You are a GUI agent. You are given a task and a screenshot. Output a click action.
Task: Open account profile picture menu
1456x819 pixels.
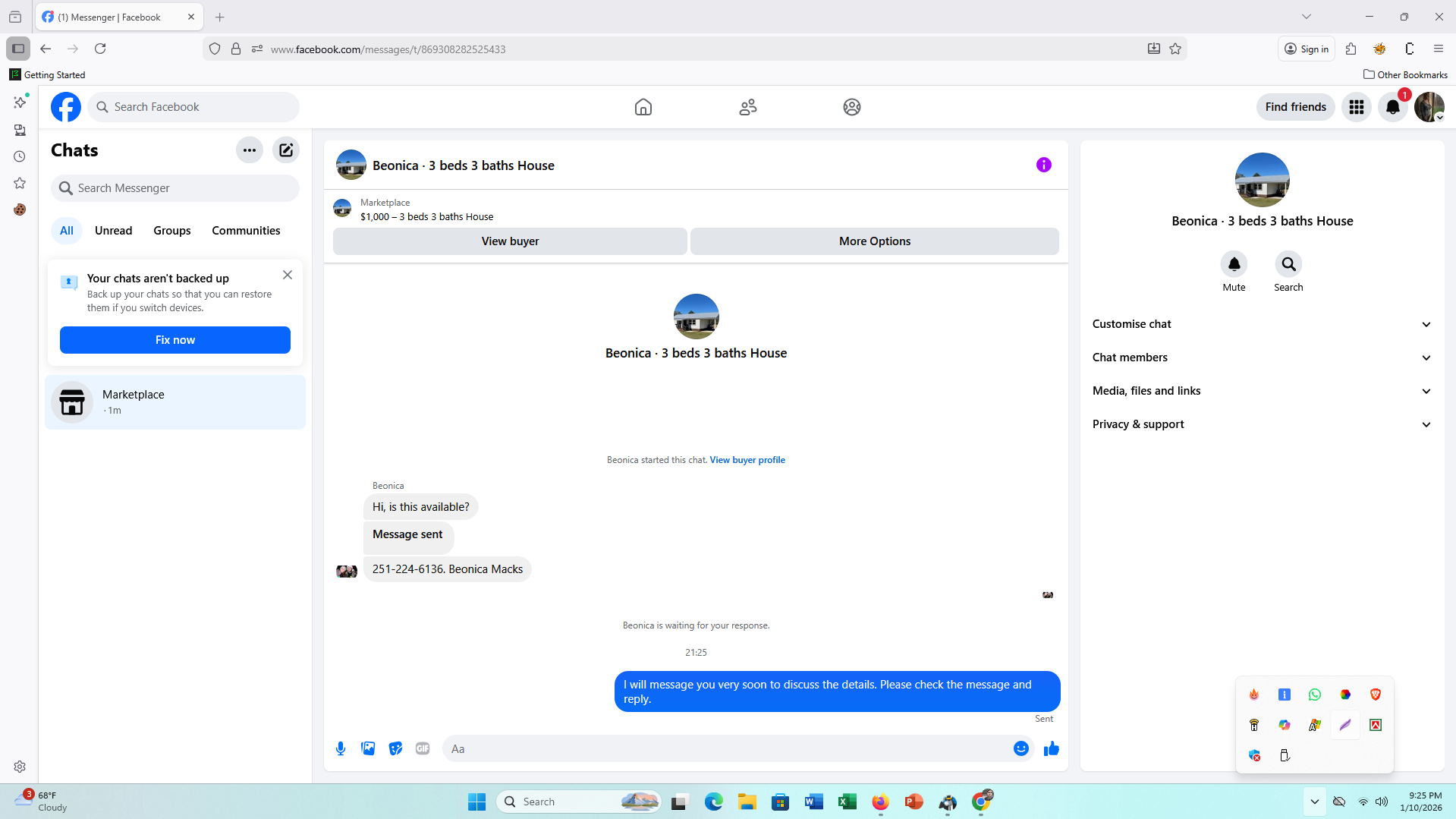point(1429,107)
